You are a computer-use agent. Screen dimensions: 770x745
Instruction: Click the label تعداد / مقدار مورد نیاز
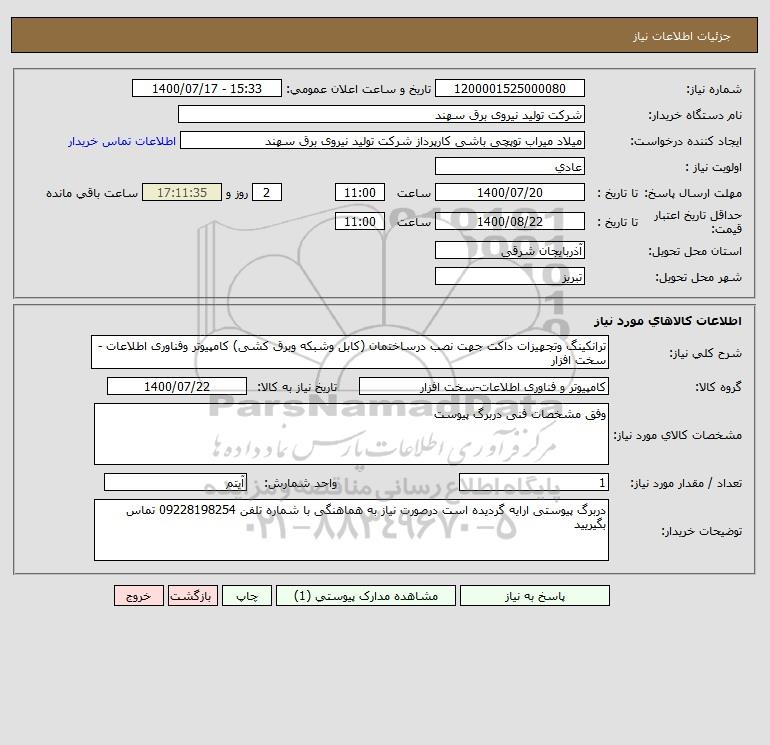(x=686, y=484)
